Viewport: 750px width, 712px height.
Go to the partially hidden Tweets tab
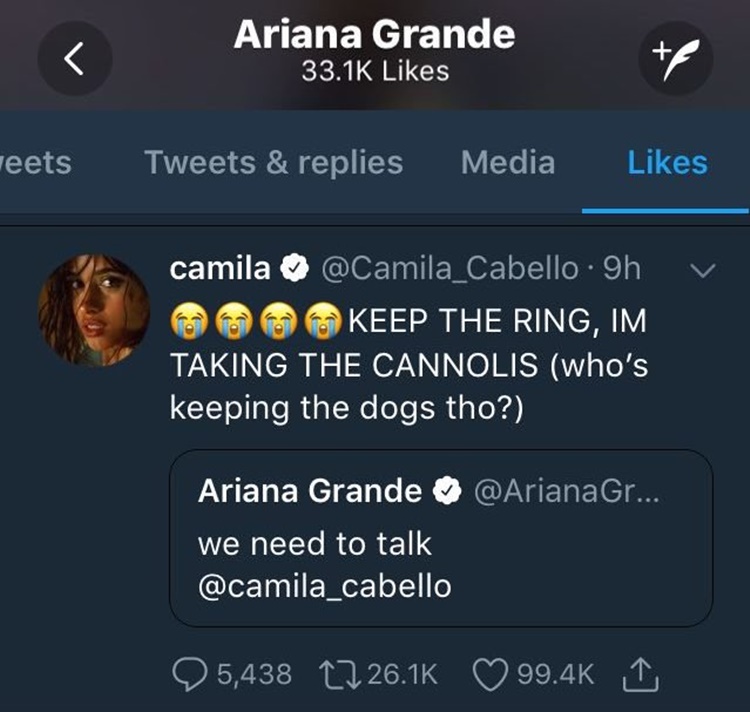tap(36, 162)
